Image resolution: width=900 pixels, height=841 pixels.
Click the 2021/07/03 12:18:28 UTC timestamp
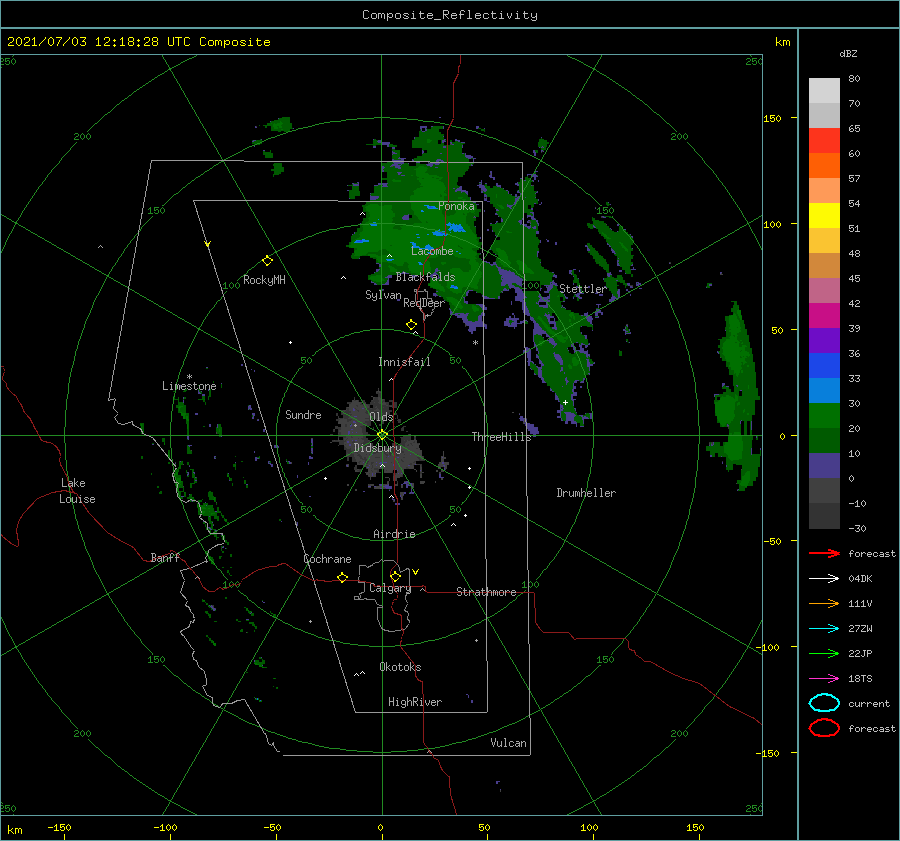coord(98,42)
